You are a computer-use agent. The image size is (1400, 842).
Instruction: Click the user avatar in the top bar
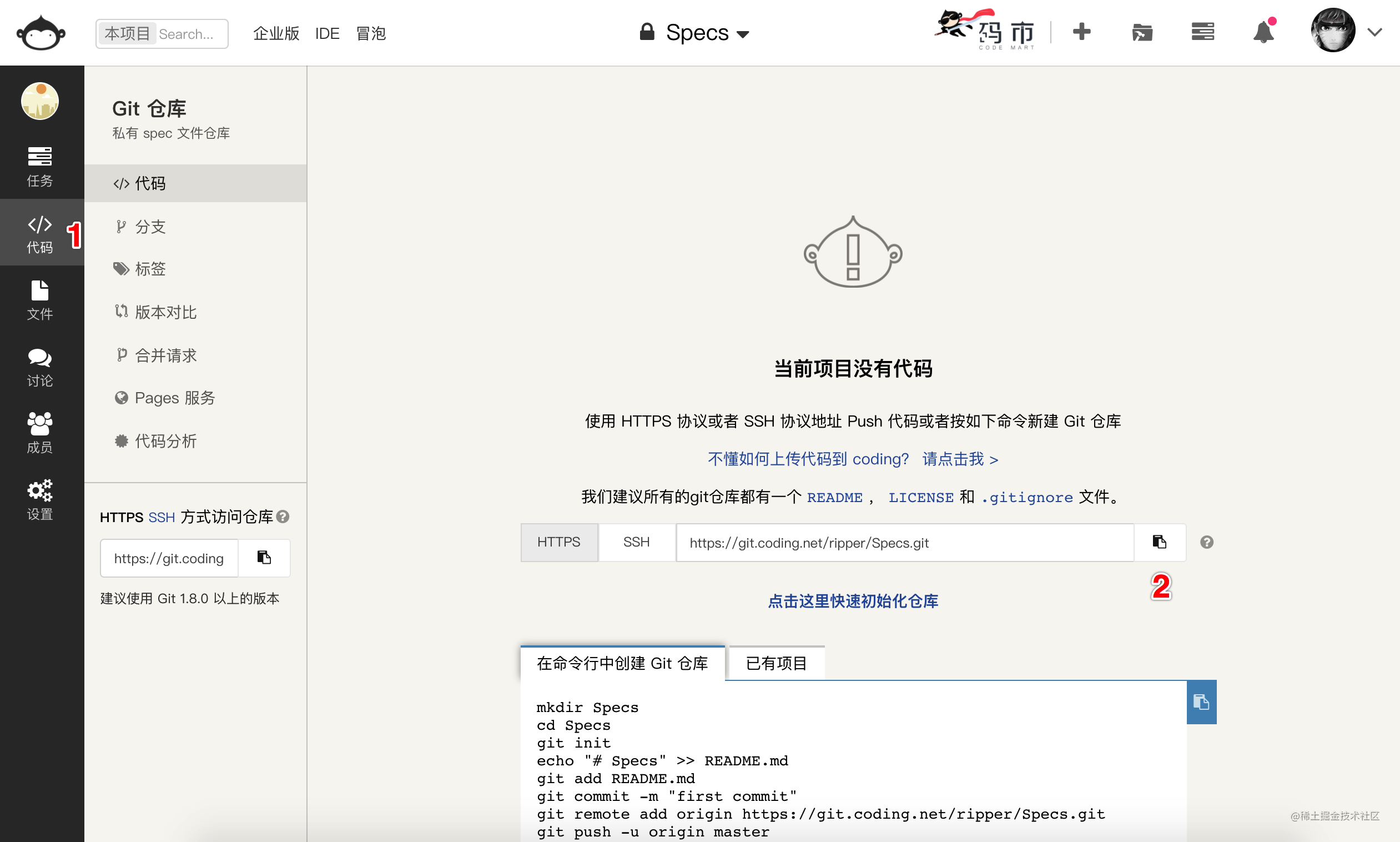click(1332, 30)
